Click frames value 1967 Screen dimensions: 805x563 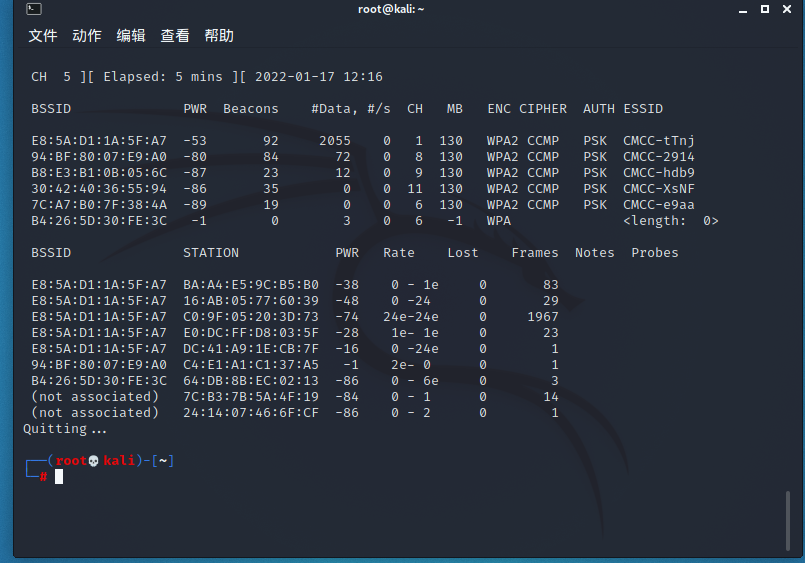pos(543,317)
